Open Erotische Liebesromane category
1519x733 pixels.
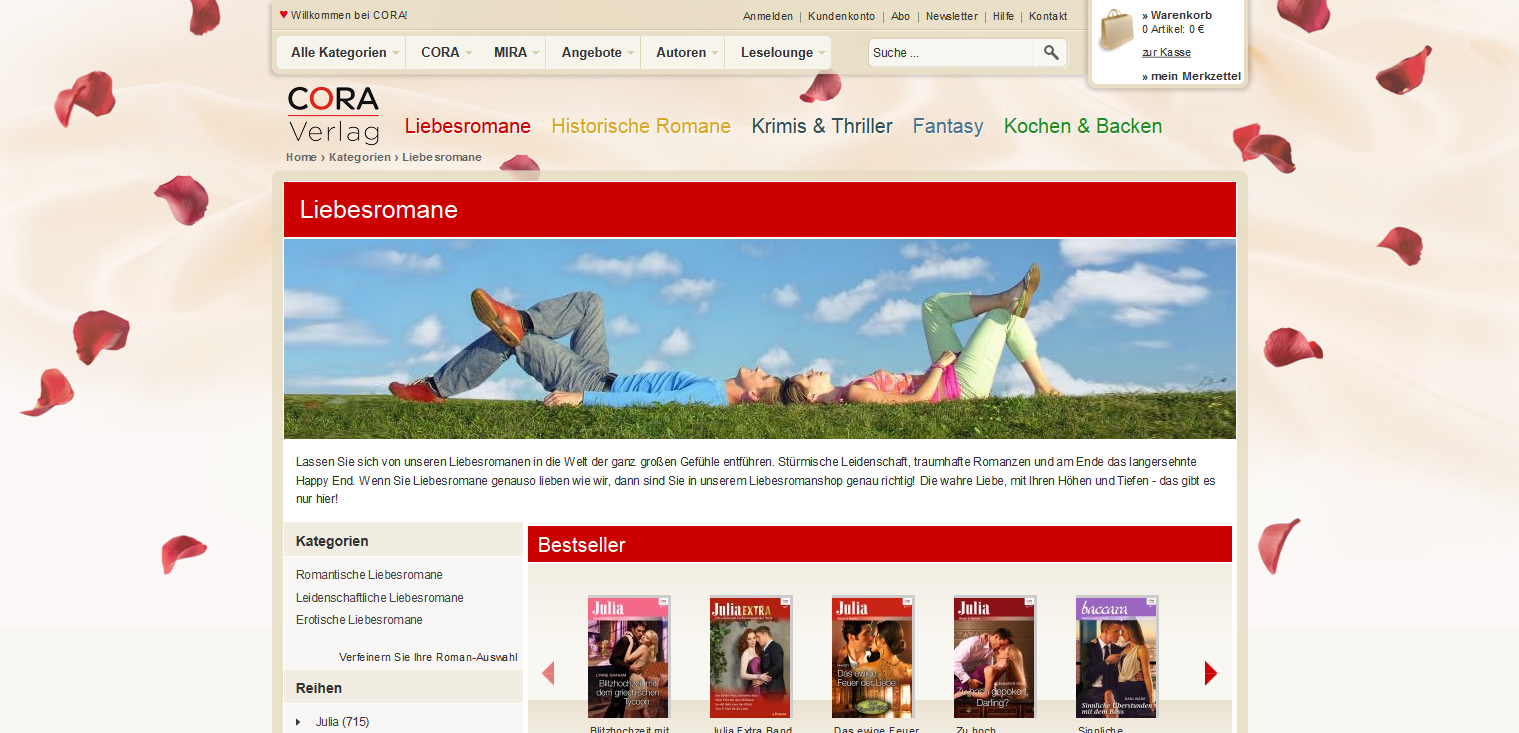coord(359,620)
